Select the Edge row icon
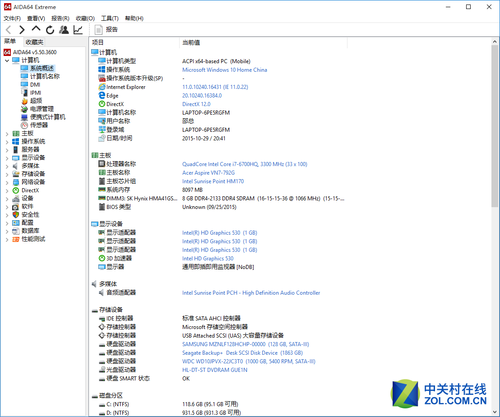 (102, 95)
